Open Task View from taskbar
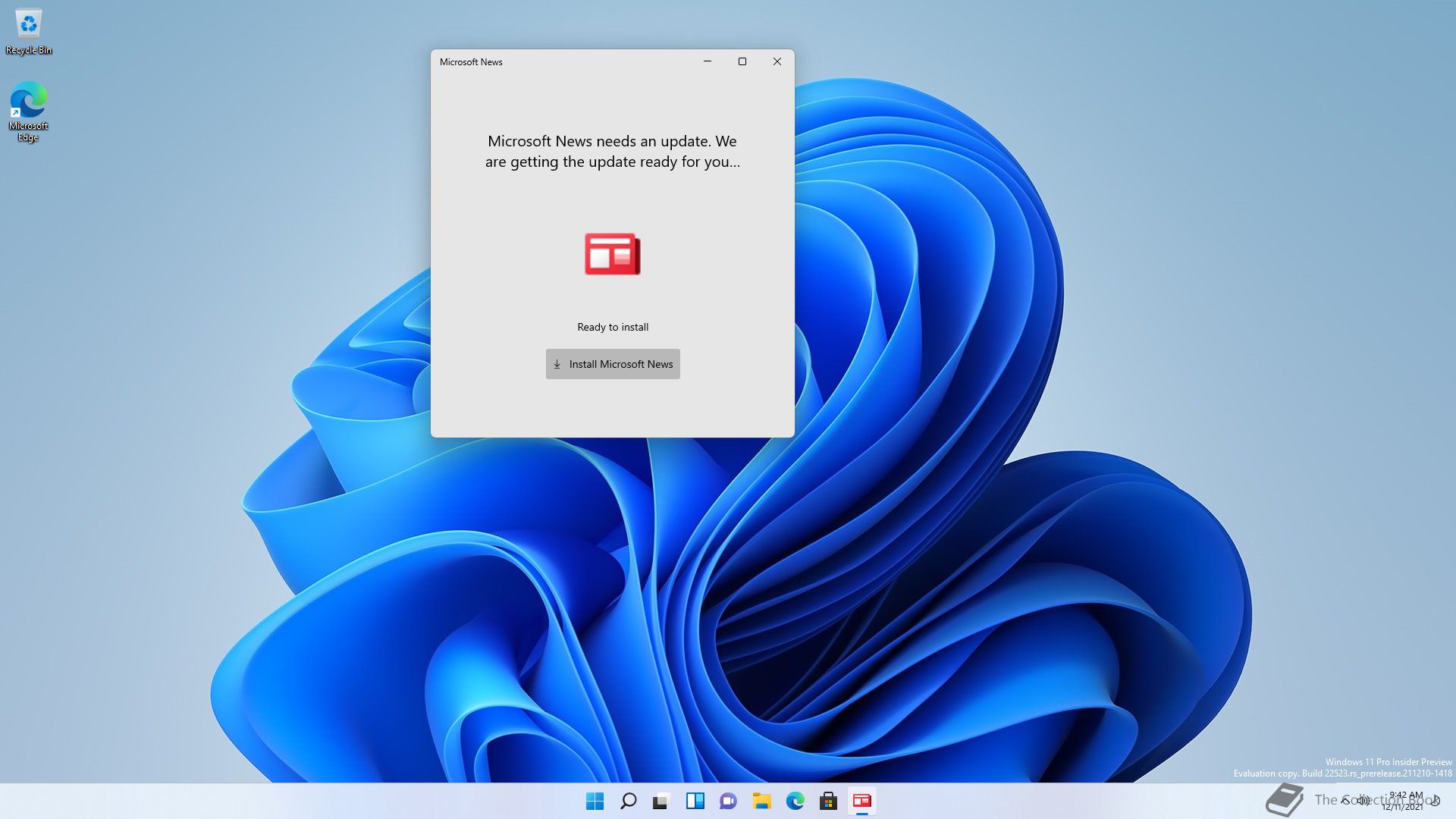Screen dimensions: 1456x819 [662, 801]
